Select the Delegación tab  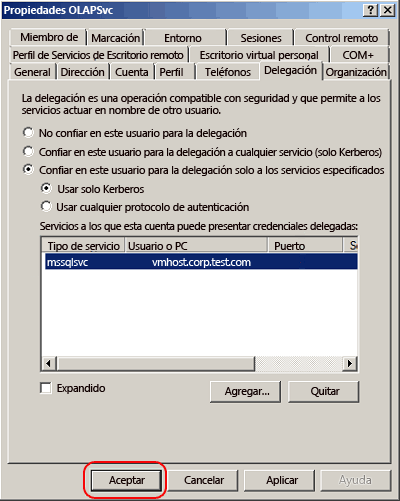(290, 71)
